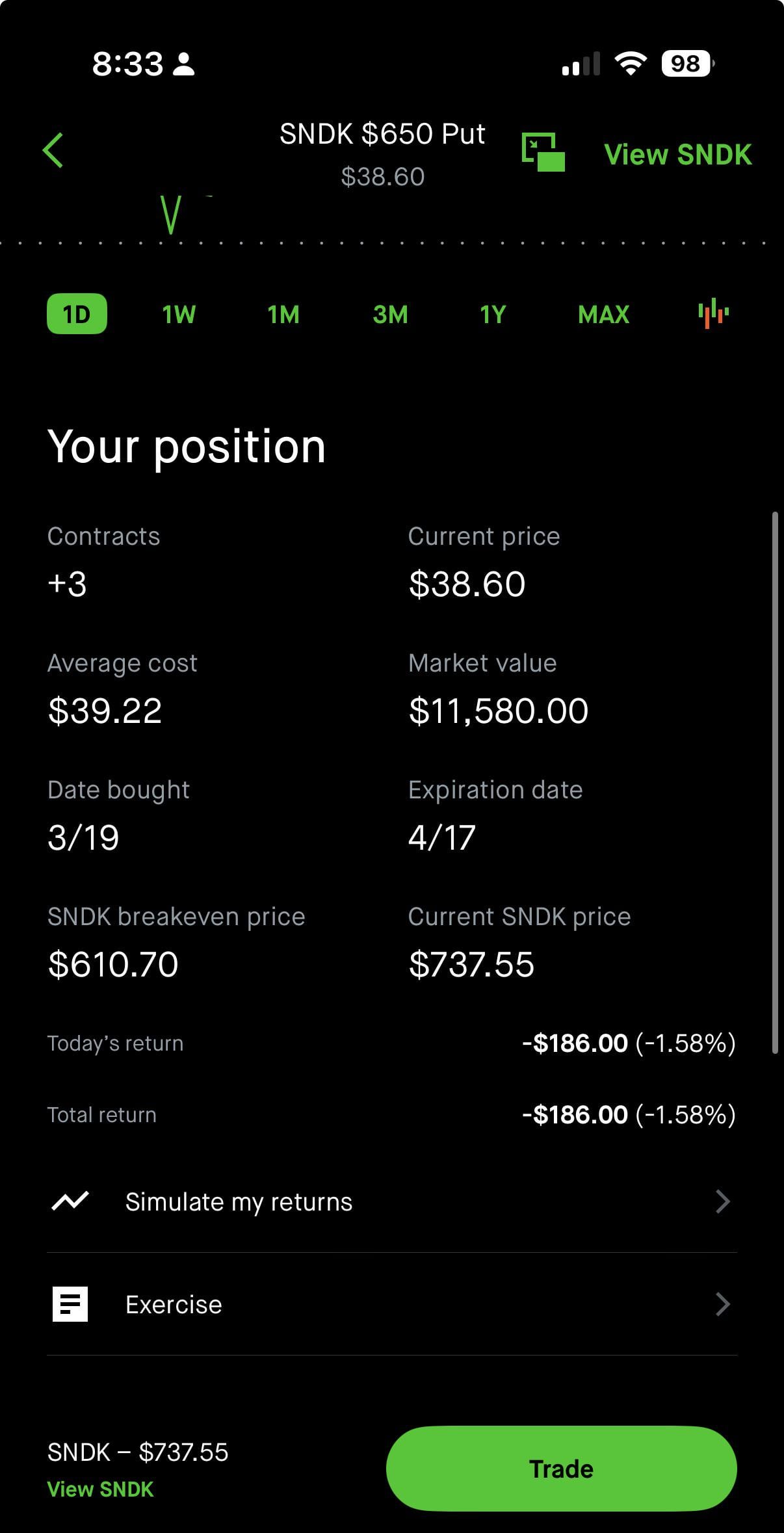Expand Simulate my returns chevron

click(x=722, y=1201)
